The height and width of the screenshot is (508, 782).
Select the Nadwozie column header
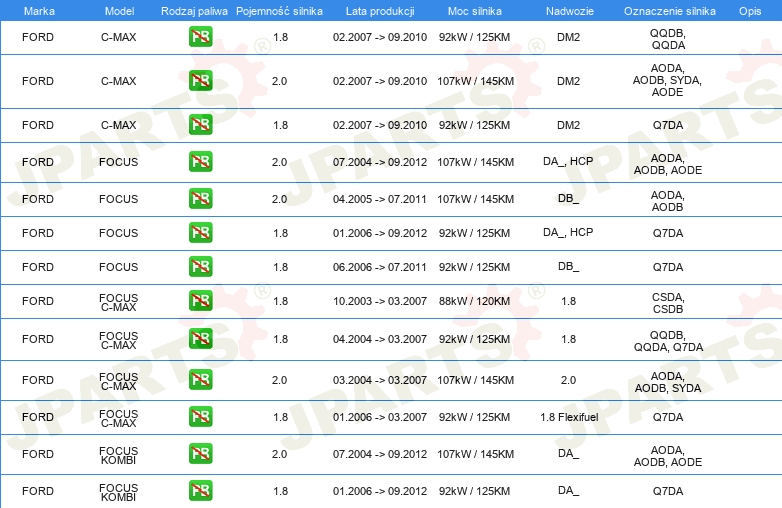567,10
